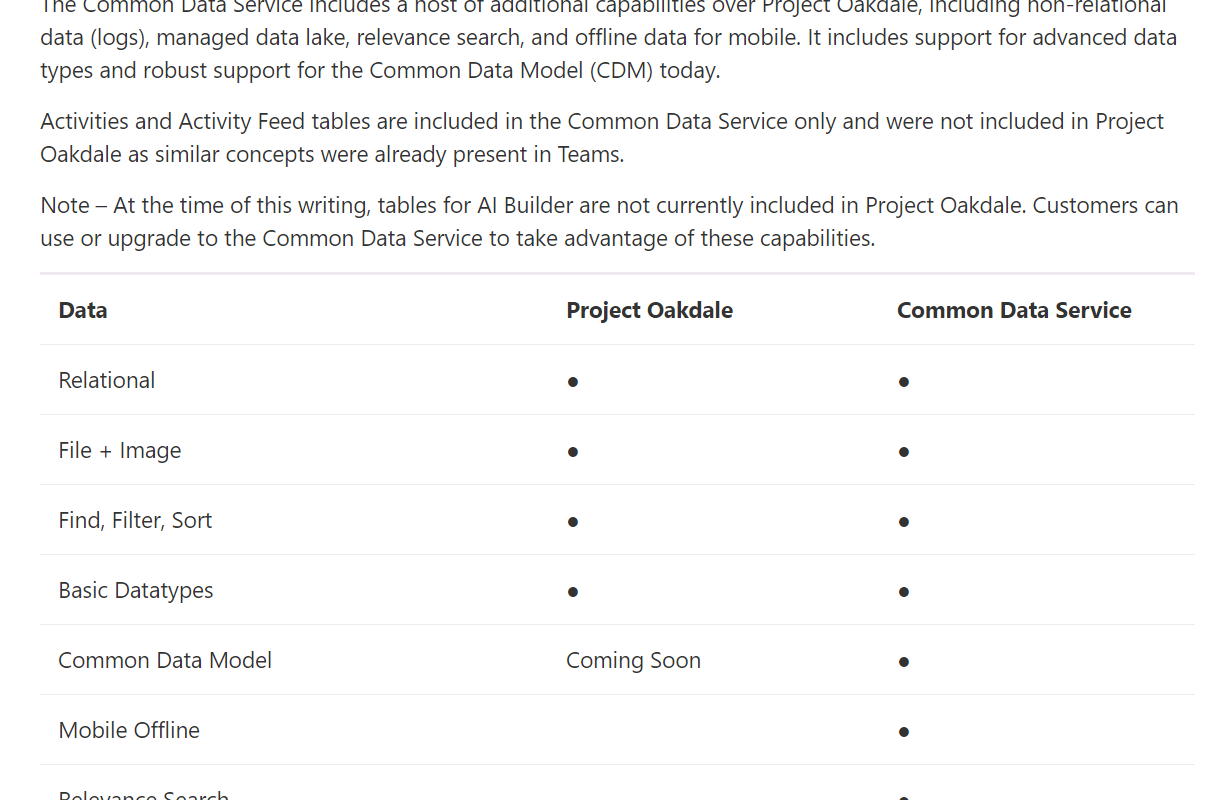Click the "Project Oakdale" column header
1219x800 pixels.
pyautogui.click(x=649, y=310)
